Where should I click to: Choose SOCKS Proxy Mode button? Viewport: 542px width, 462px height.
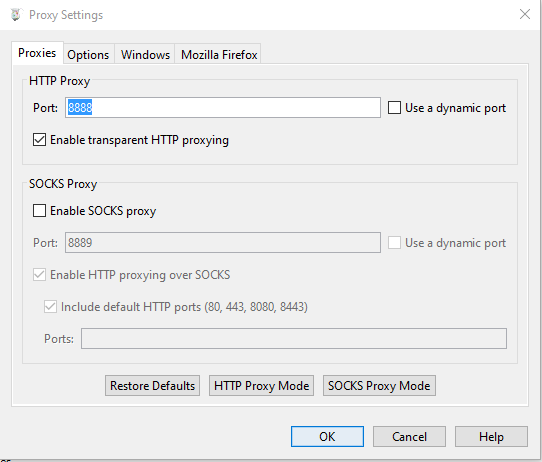coord(379,386)
